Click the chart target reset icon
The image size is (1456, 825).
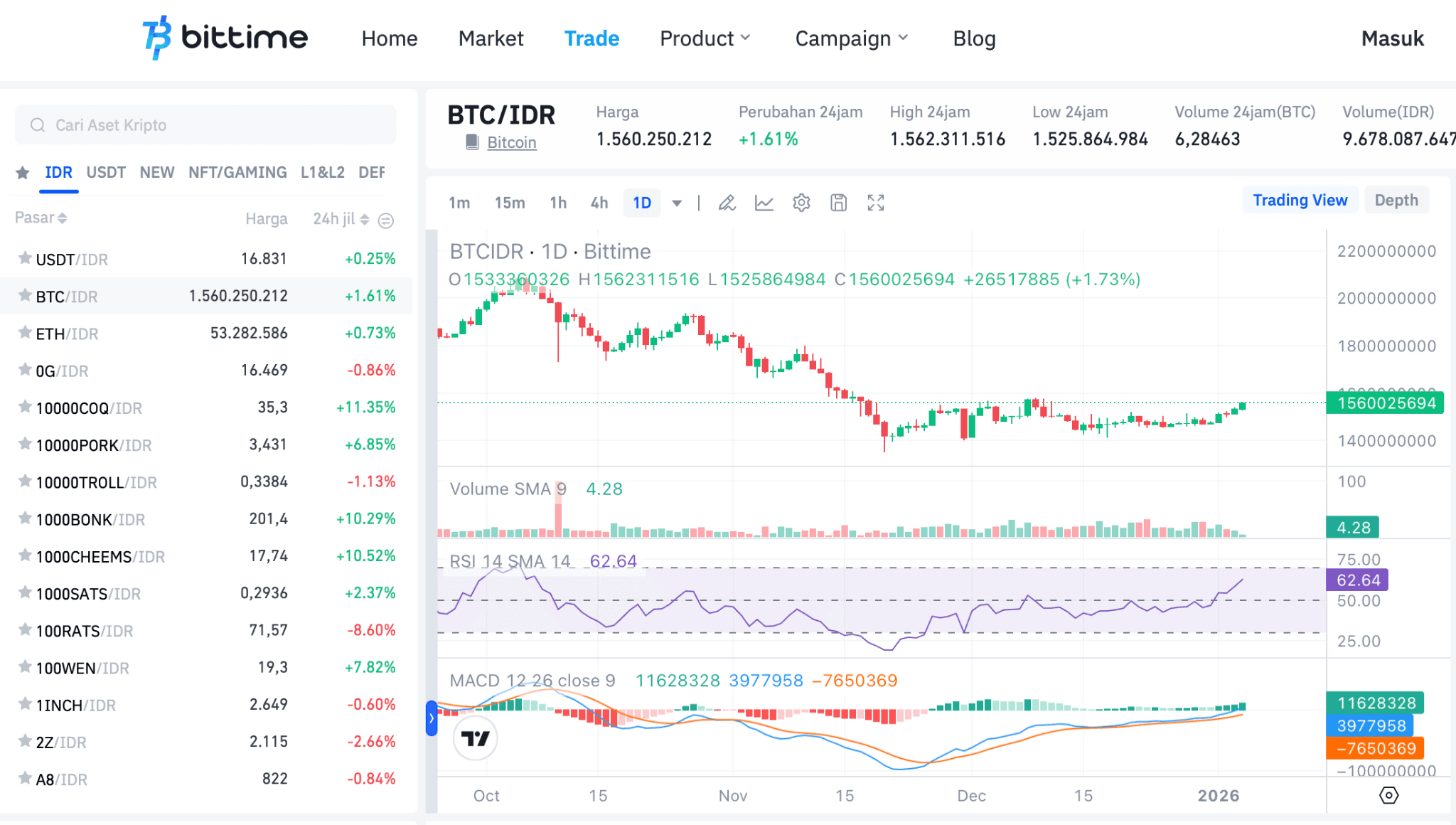[1388, 795]
